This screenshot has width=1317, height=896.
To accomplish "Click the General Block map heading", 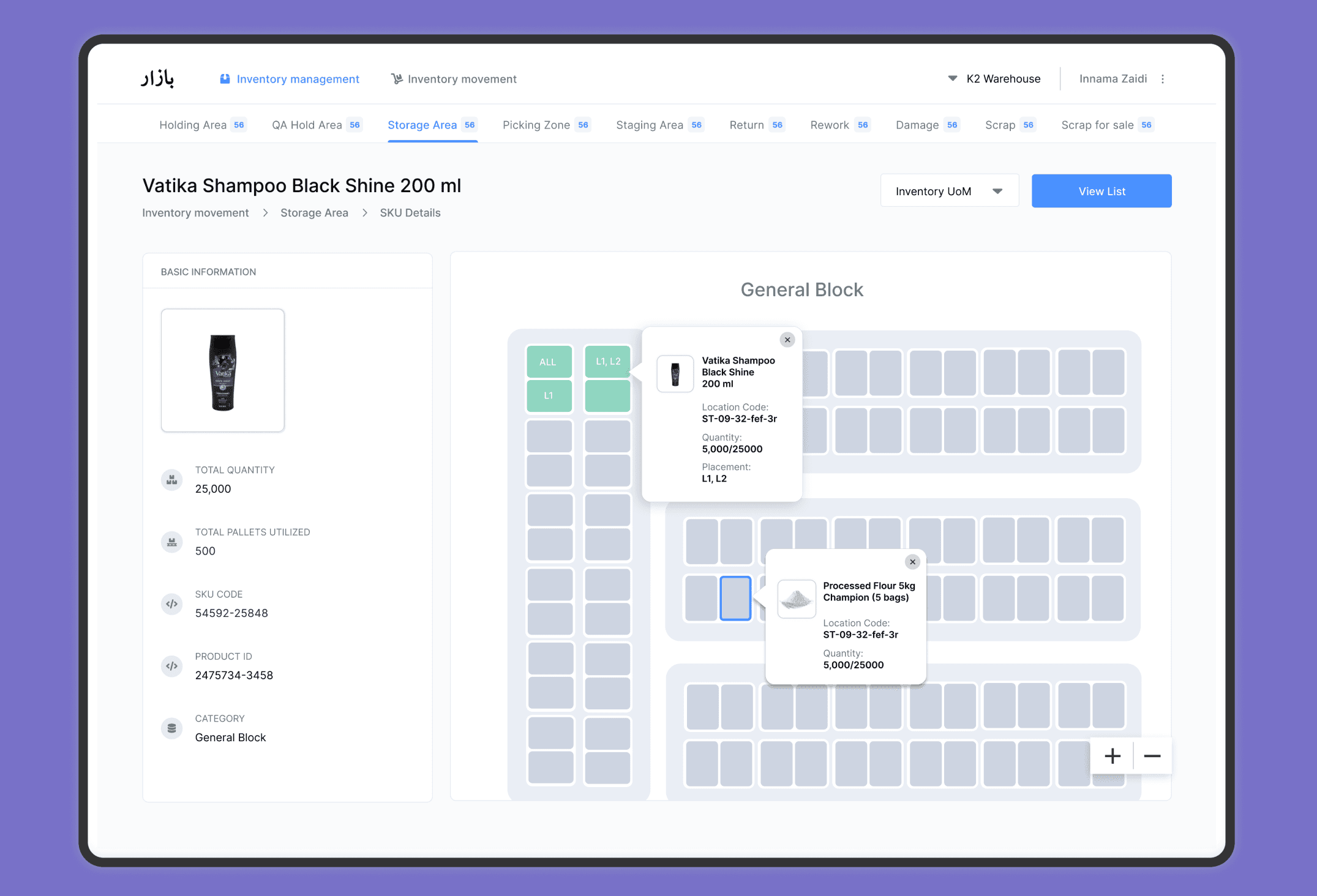I will pos(802,289).
